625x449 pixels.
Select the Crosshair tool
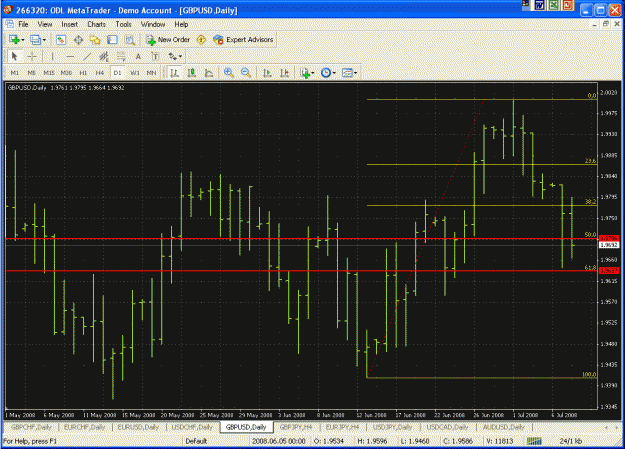(x=32, y=56)
